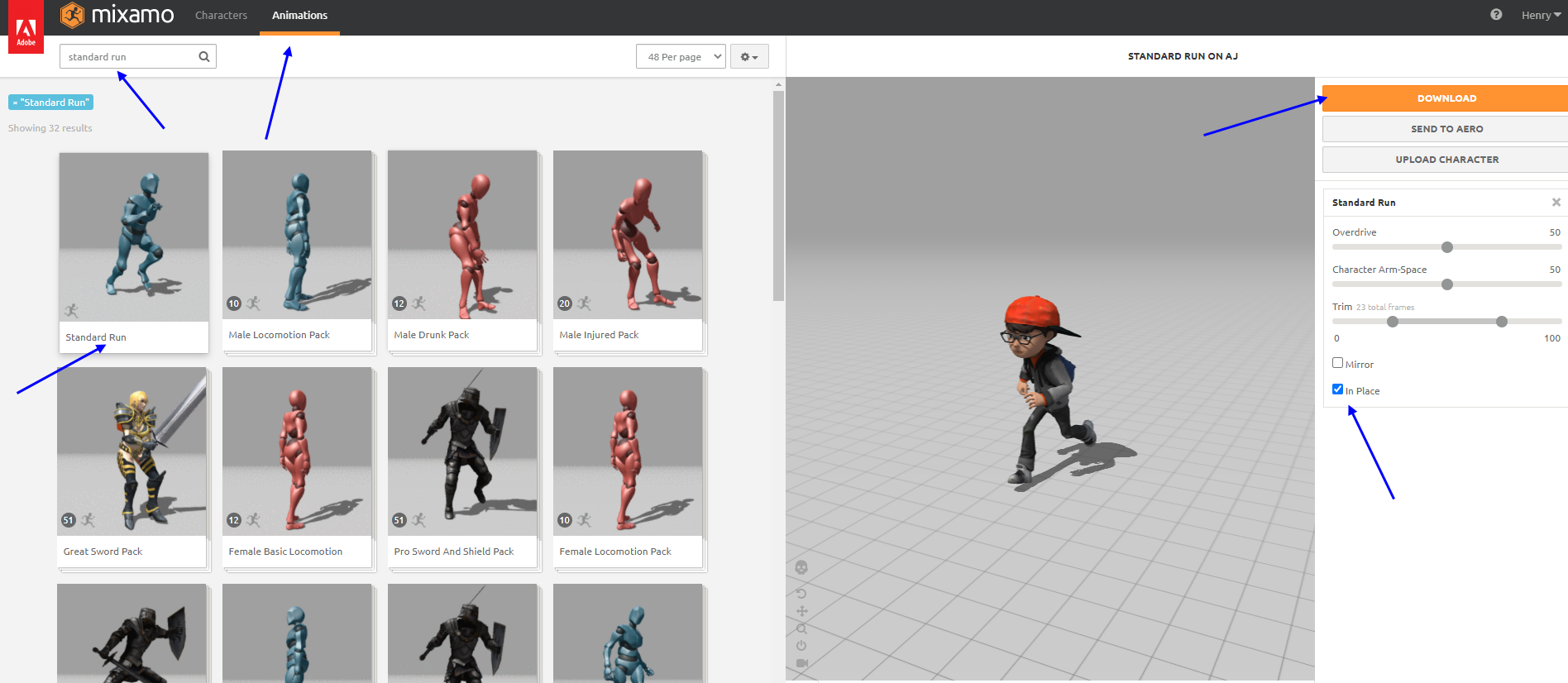Image resolution: width=1568 pixels, height=683 pixels.
Task: Click the Trim start value 0
Action: [x=1336, y=338]
